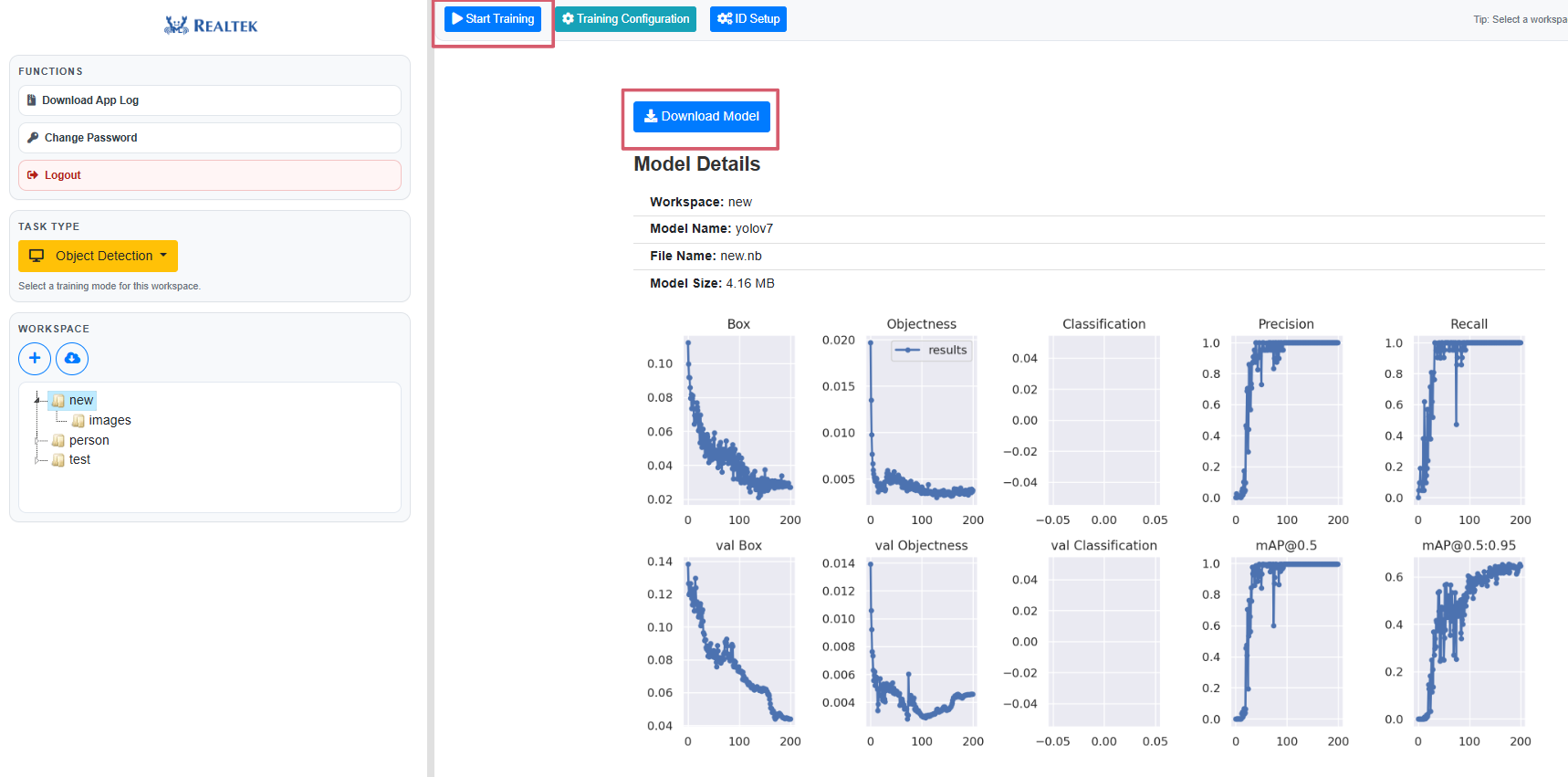This screenshot has width=1568, height=777.
Task: Click the folder icon beside images
Action: point(78,421)
